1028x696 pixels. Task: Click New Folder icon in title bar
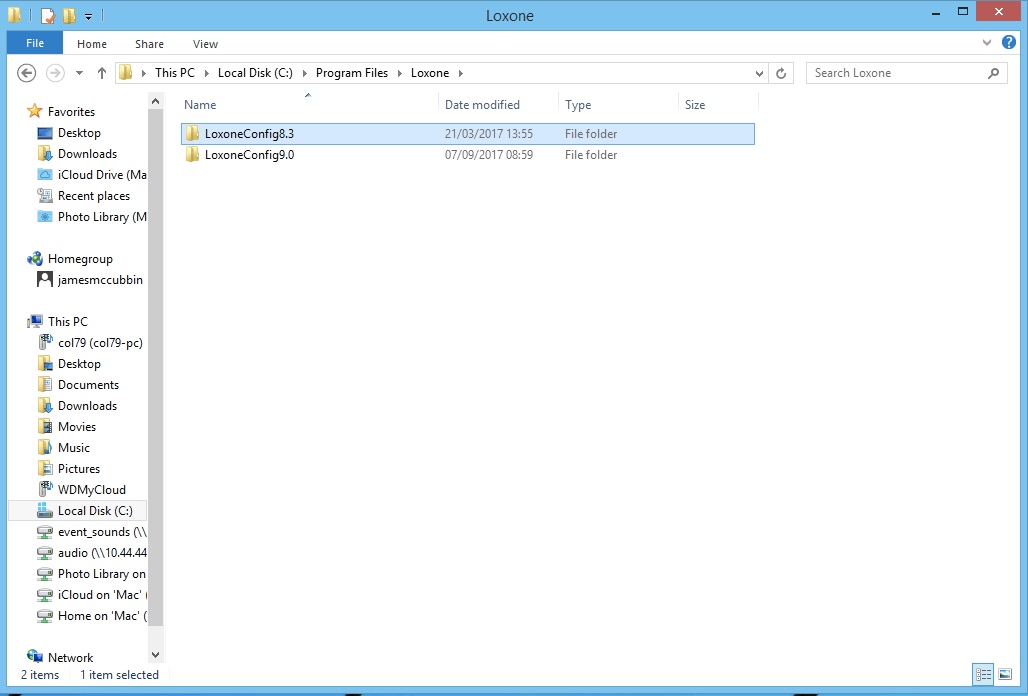click(x=69, y=16)
